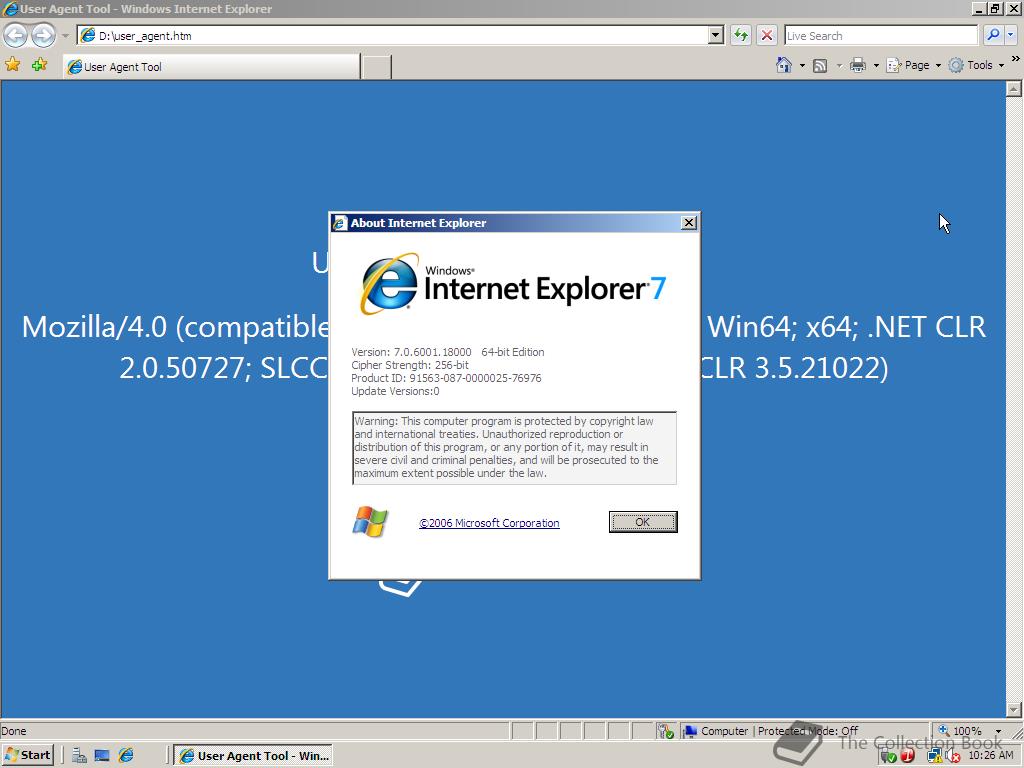Click the Forward navigation button
1024x768 pixels.
click(43, 35)
